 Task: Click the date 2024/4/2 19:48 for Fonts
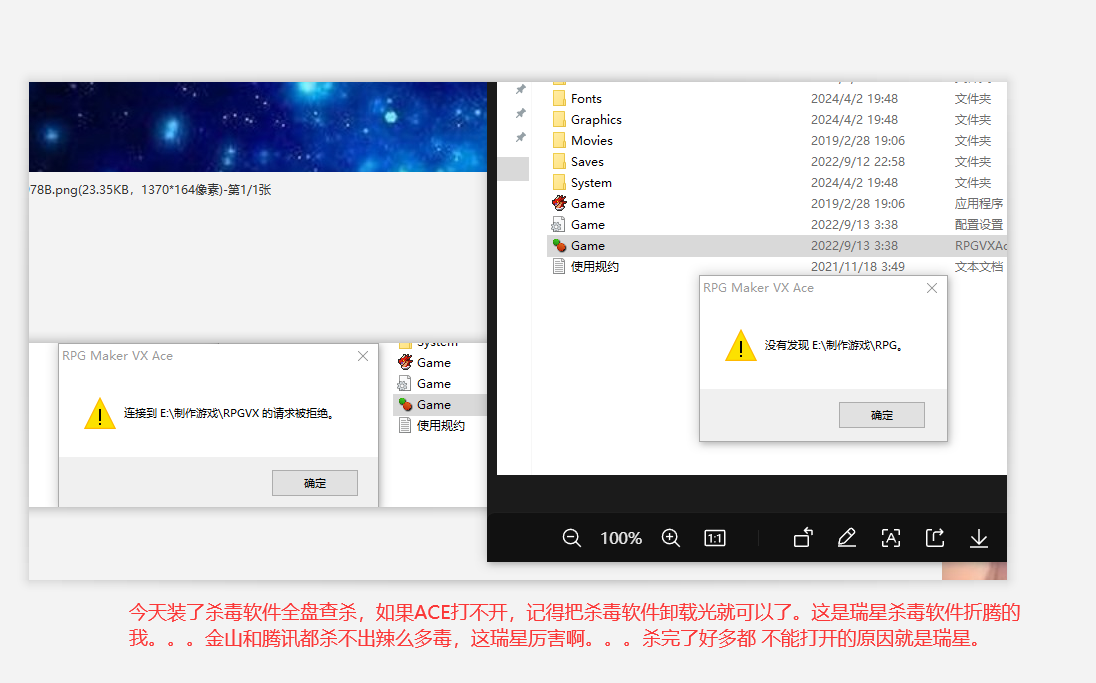854,99
